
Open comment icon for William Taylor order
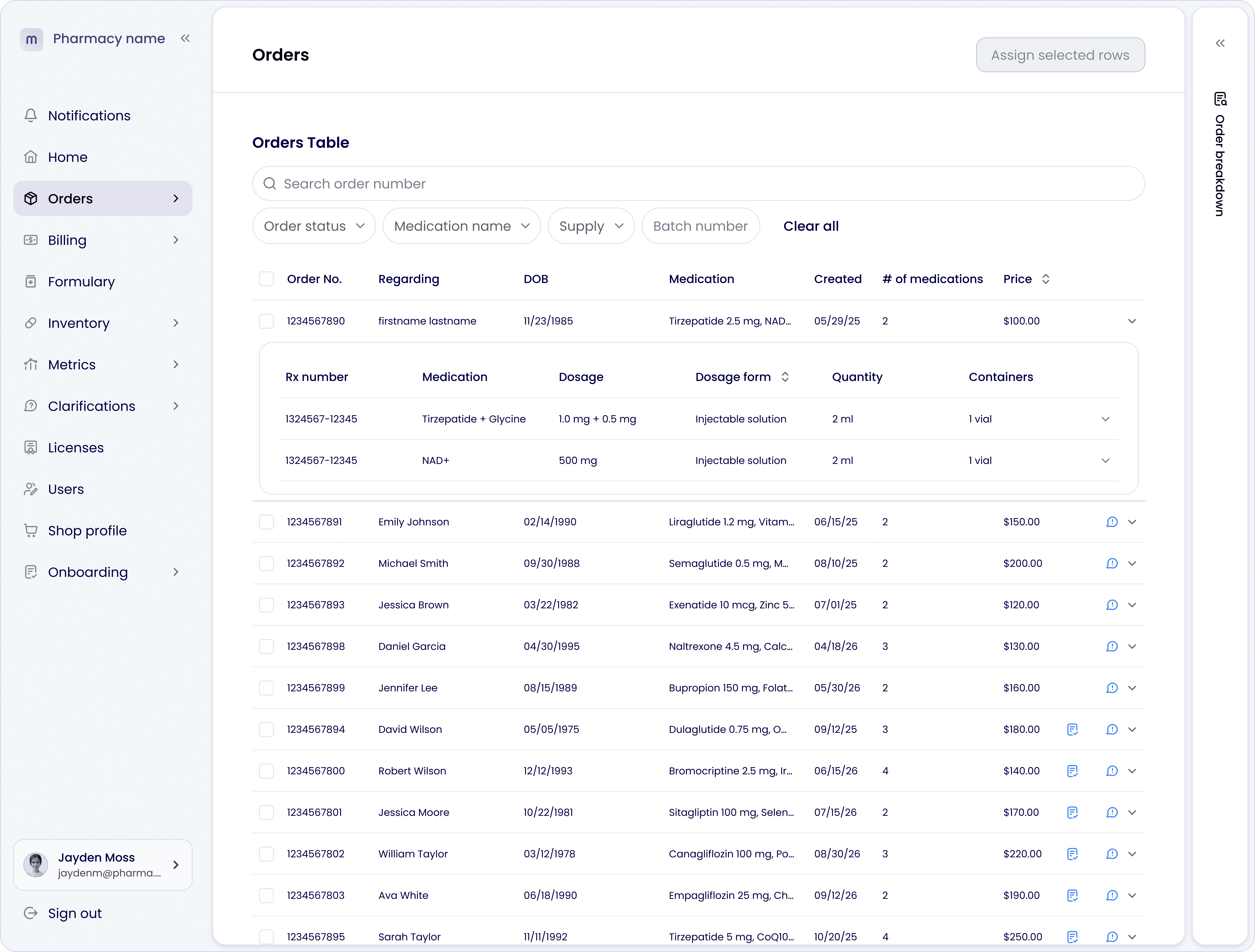[x=1112, y=854]
